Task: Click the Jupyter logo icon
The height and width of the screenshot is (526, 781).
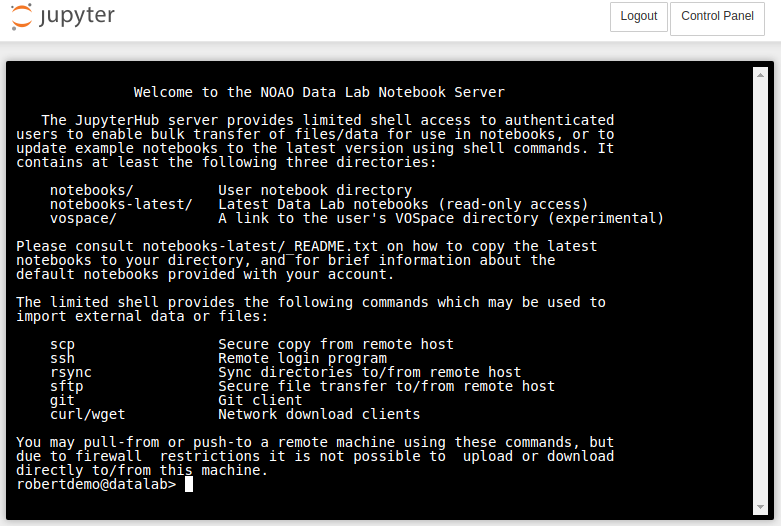Action: (21, 17)
